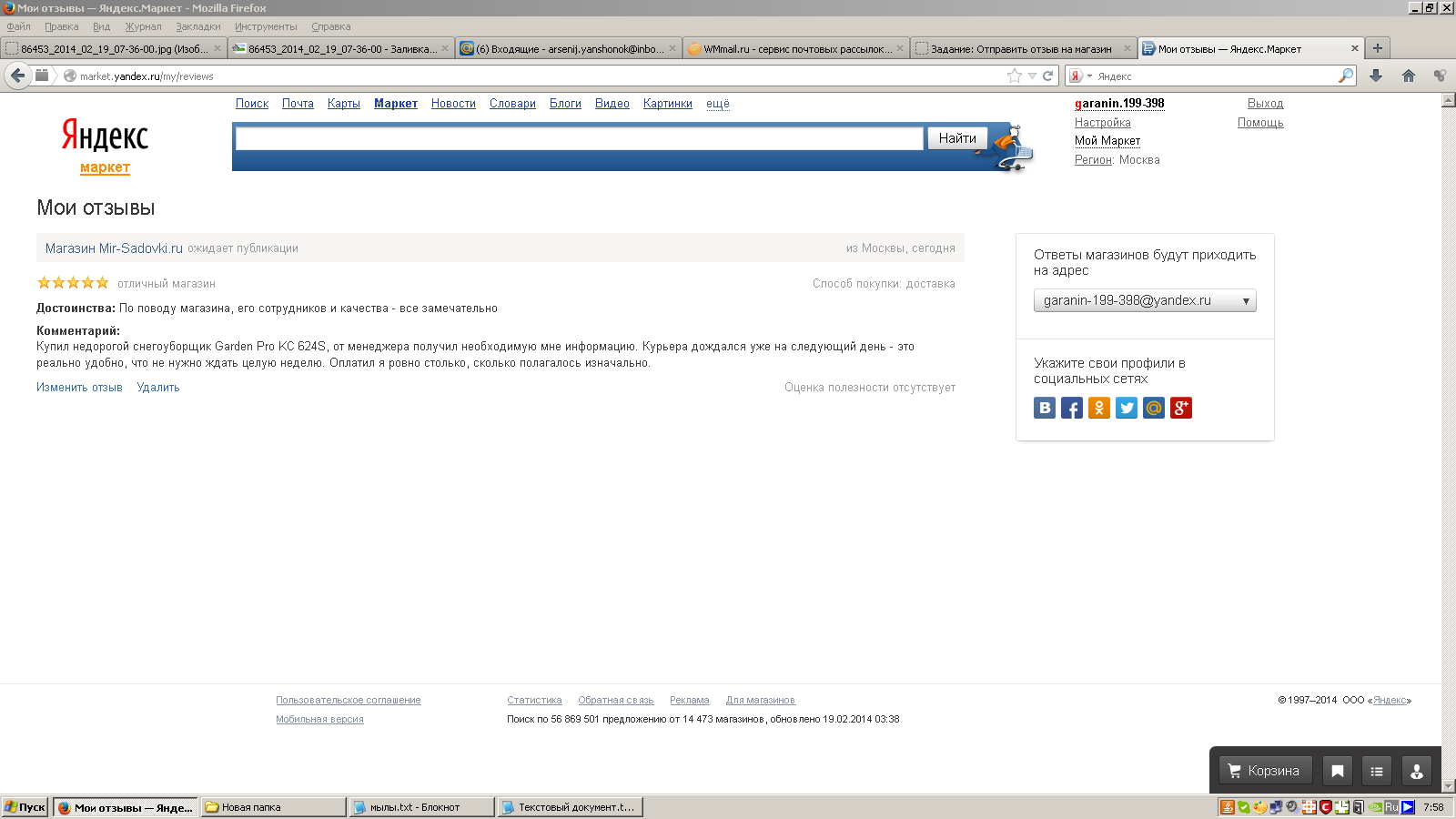This screenshot has height=819, width=1456.
Task: Close the Мои отзывы tab
Action: (1354, 49)
